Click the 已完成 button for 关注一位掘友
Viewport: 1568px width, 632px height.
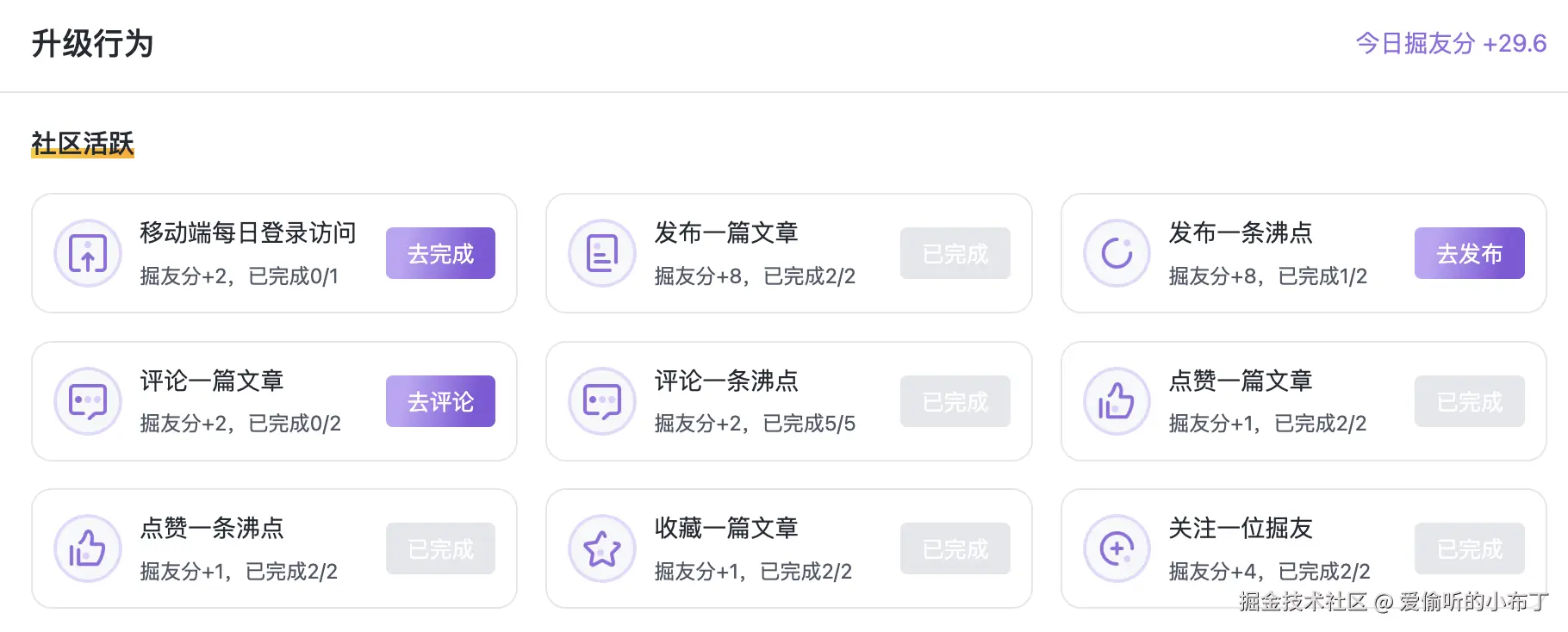(x=1469, y=548)
